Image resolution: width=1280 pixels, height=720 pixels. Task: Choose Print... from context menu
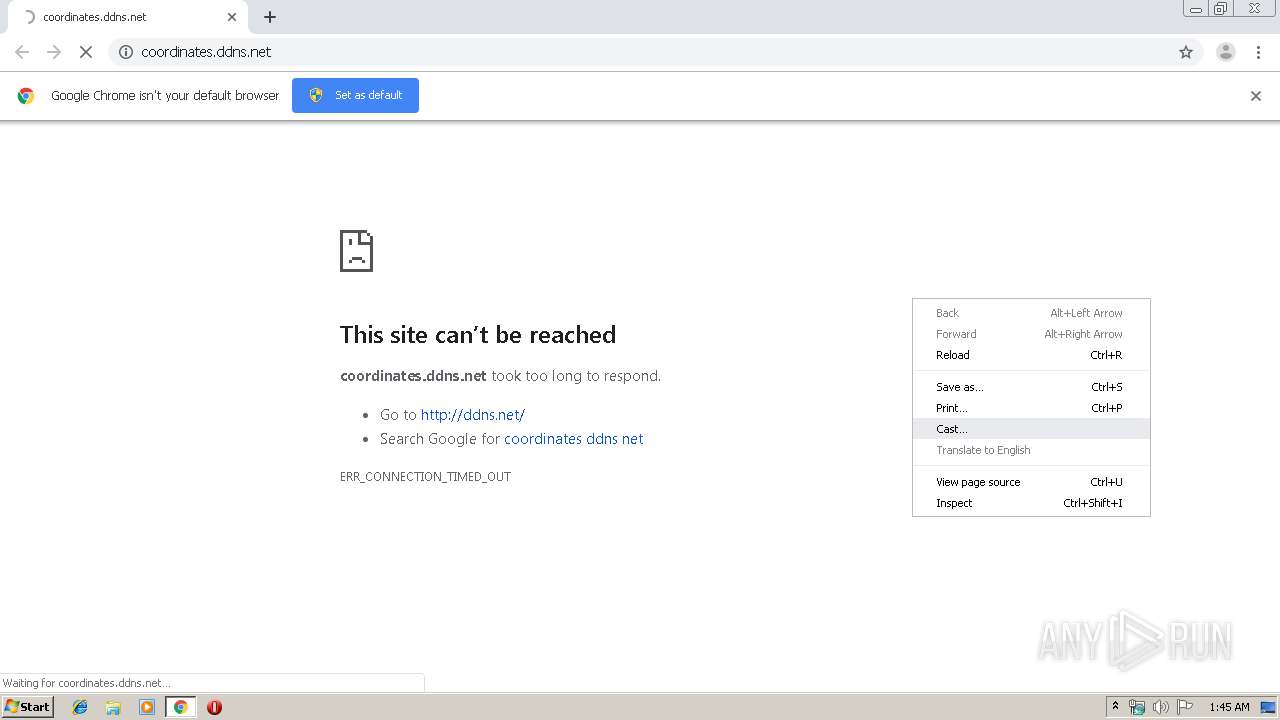point(1031,408)
